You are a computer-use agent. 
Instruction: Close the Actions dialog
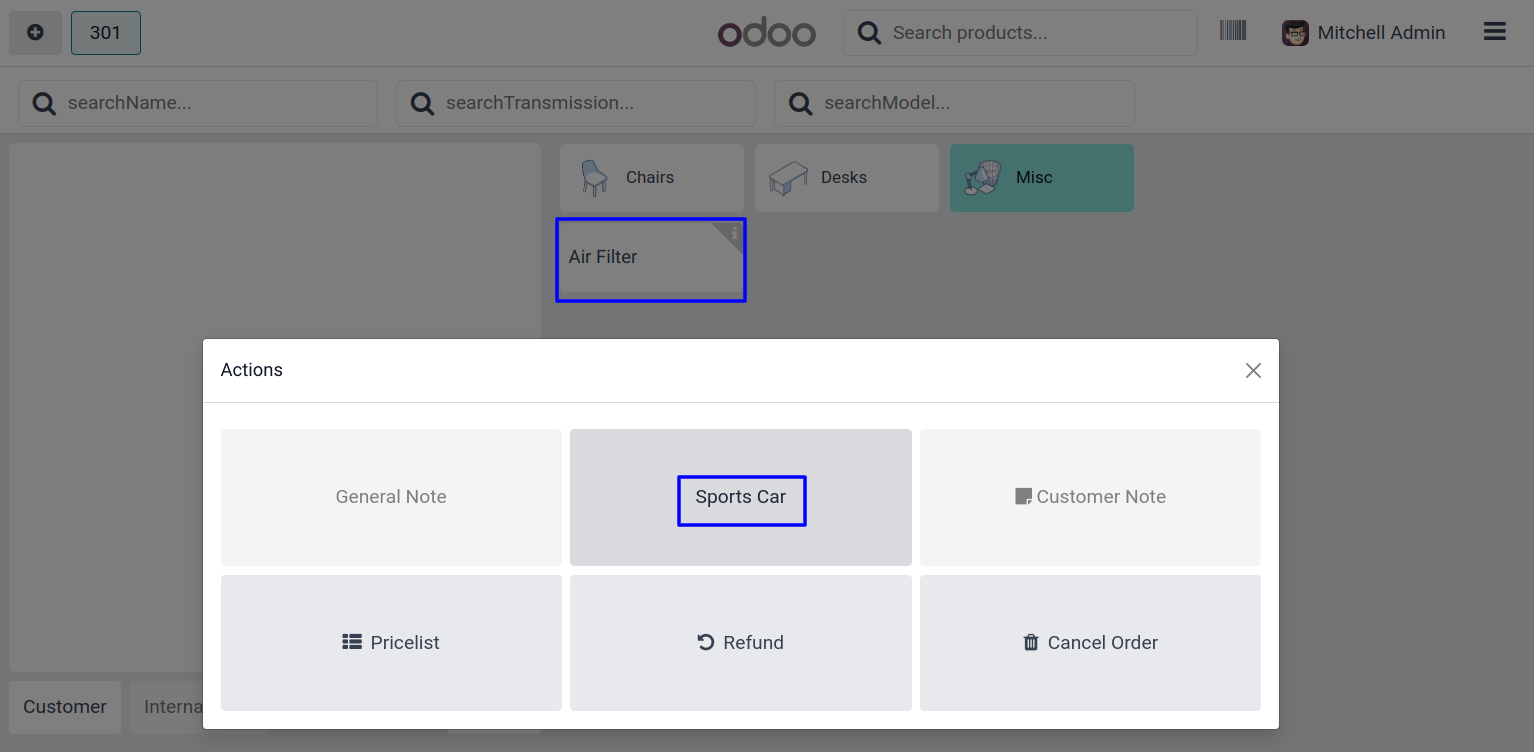click(1253, 371)
